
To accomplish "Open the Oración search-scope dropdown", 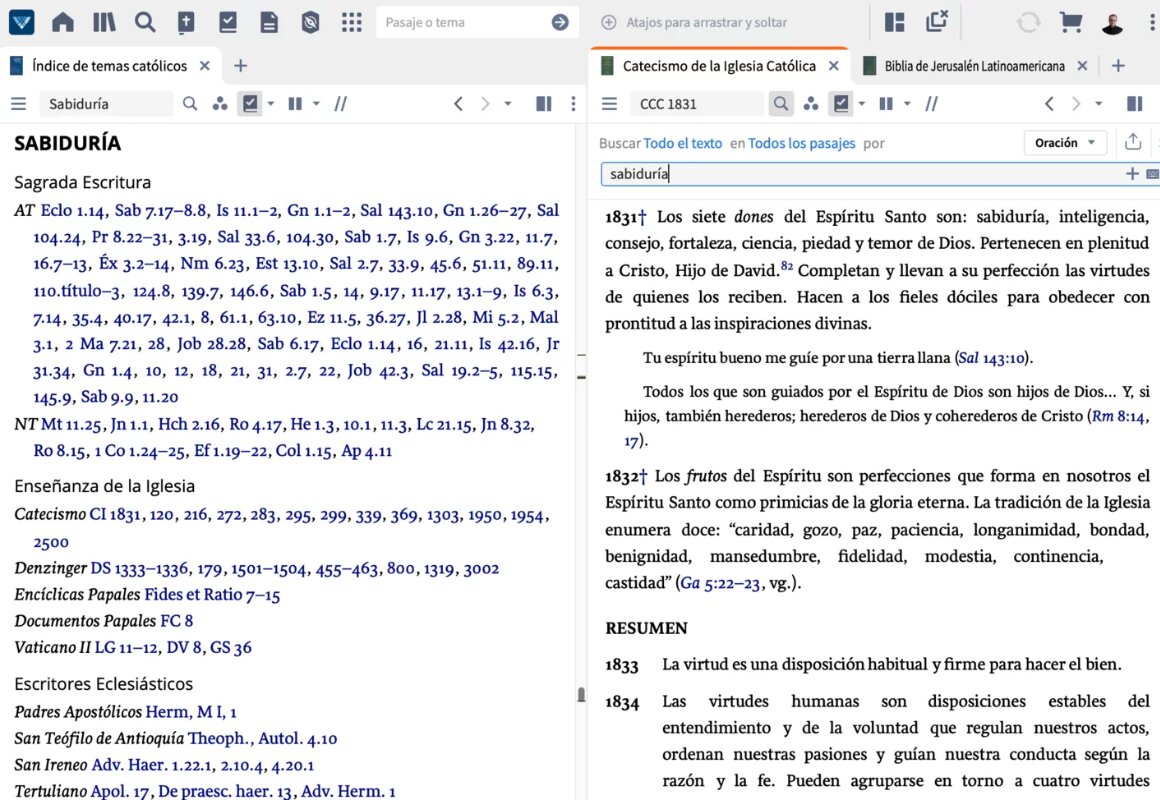I will pos(1065,143).
